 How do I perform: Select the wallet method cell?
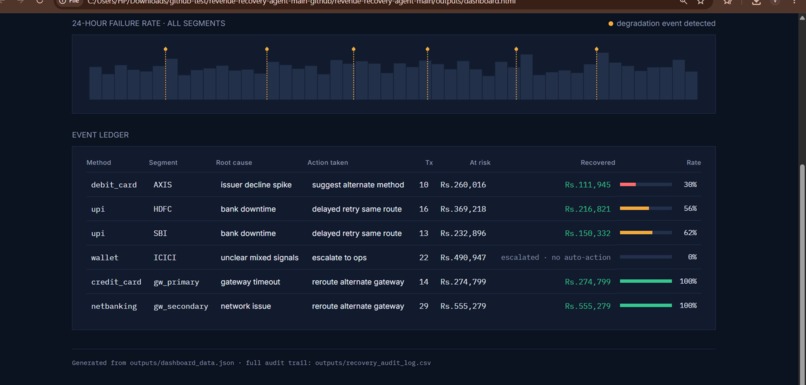coord(104,258)
